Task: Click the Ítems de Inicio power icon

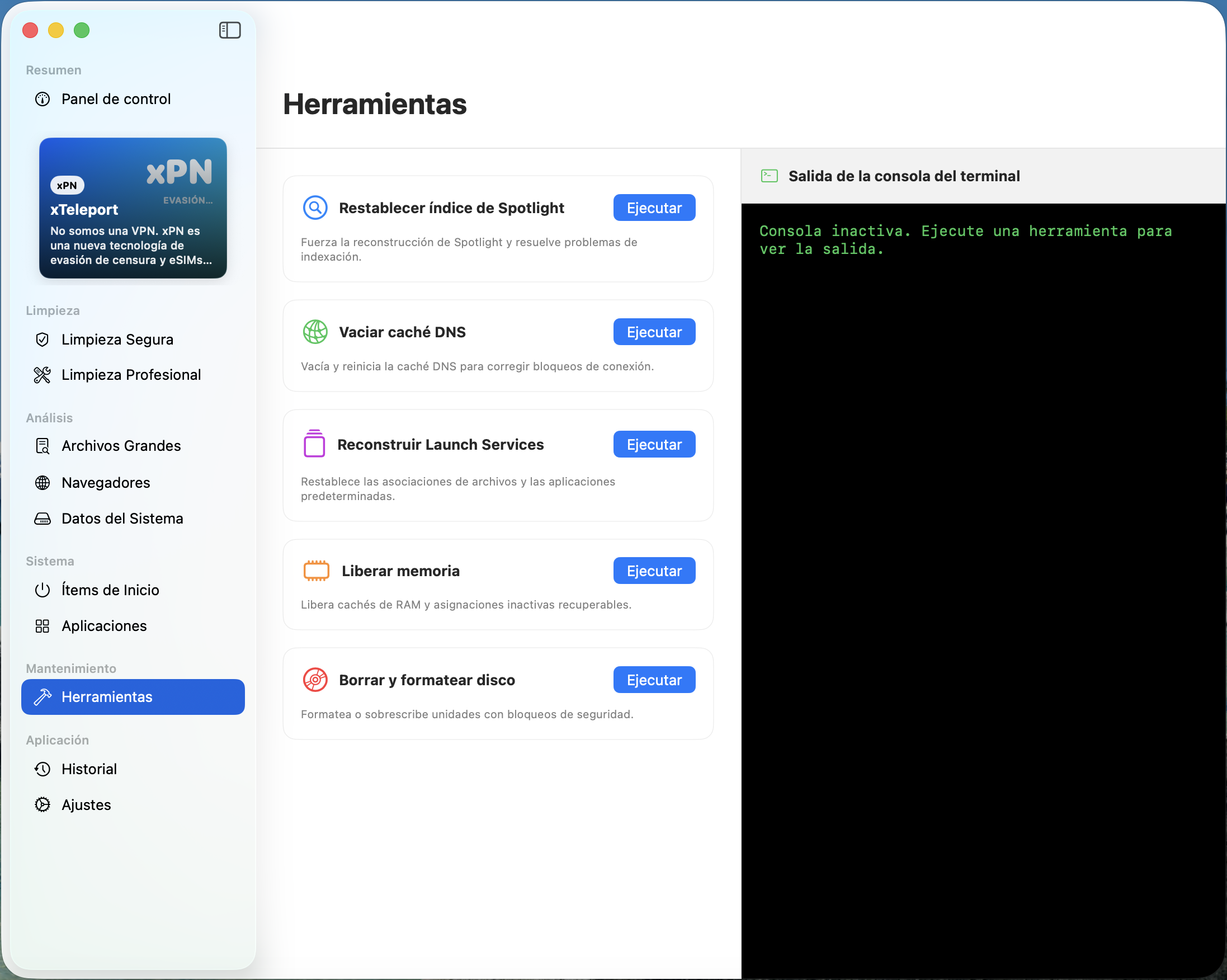Action: (x=43, y=590)
